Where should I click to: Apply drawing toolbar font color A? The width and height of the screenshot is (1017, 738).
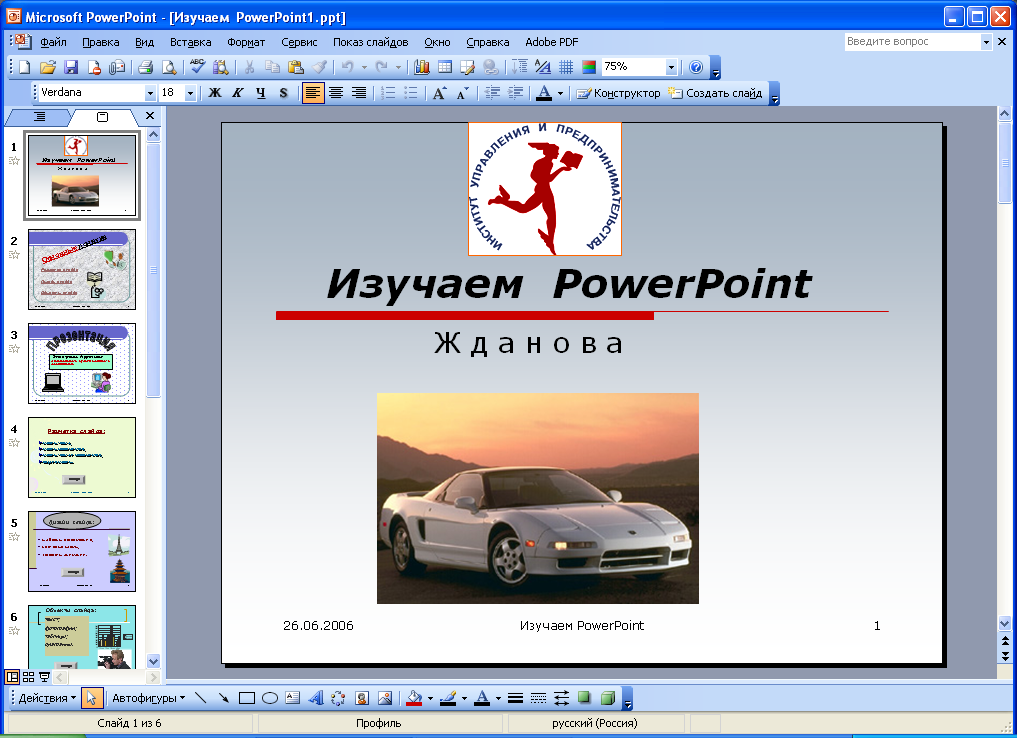point(482,698)
